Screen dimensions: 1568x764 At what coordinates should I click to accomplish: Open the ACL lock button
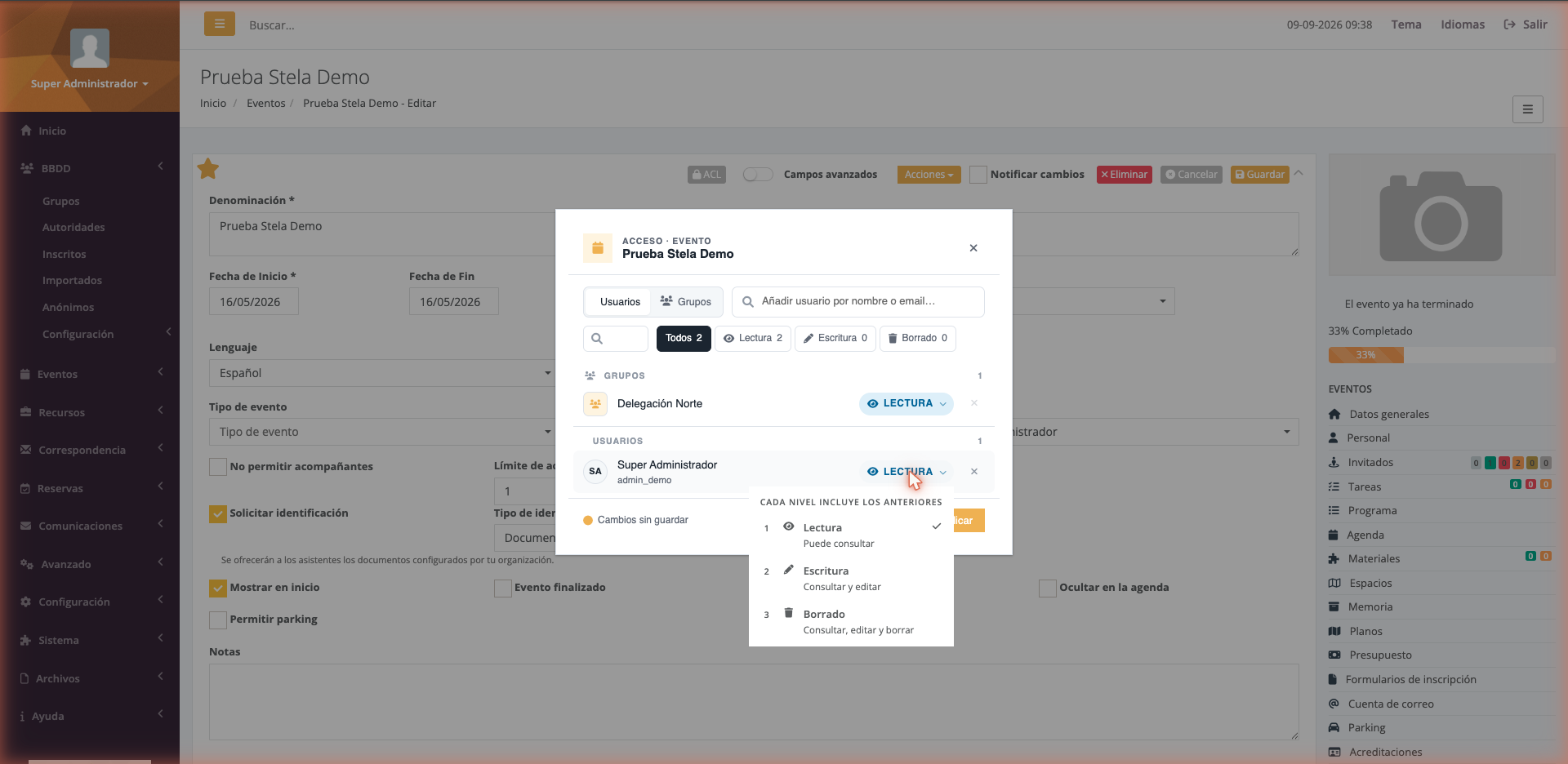[706, 175]
